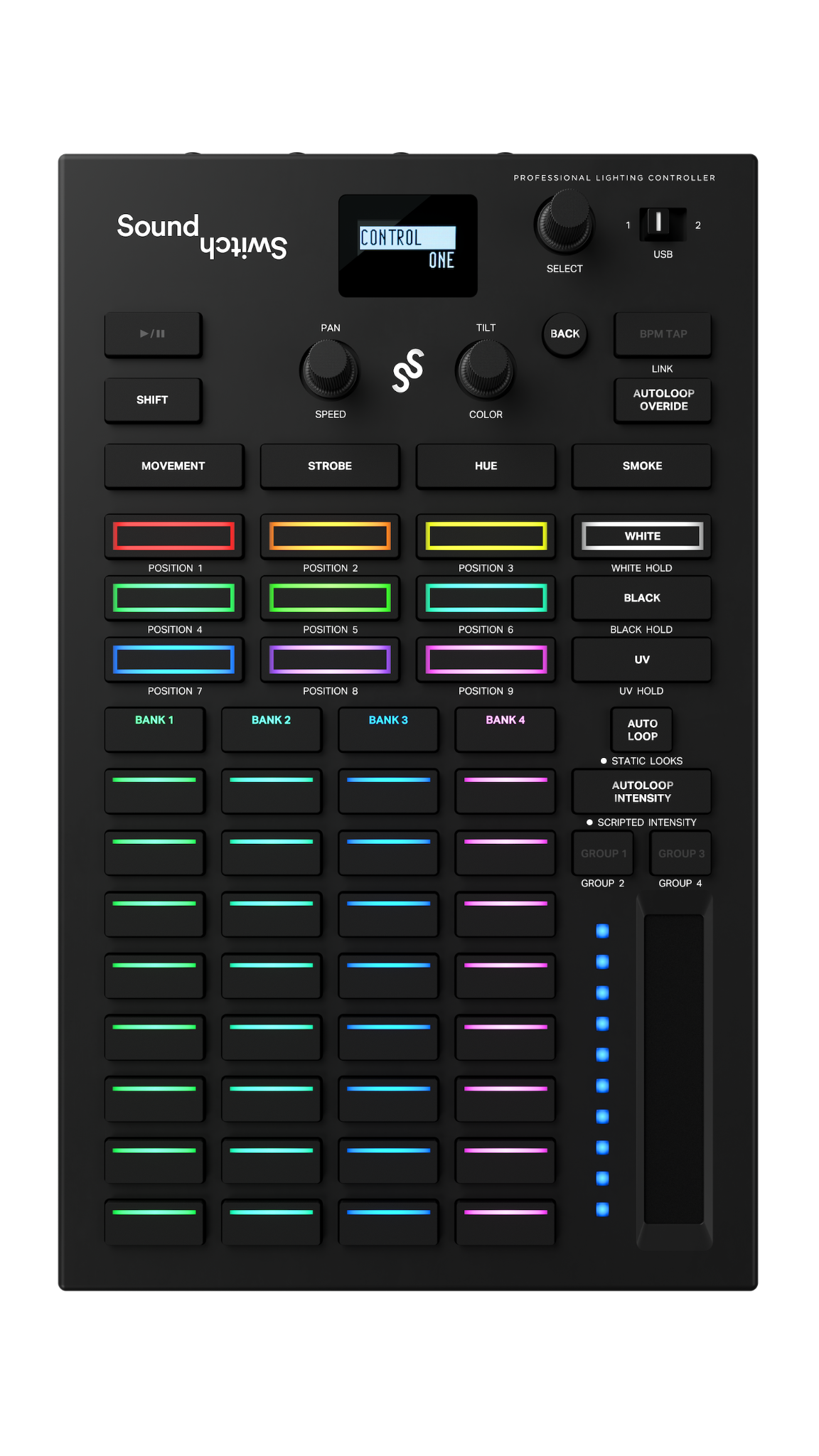Tap the play/pause button

coord(153,333)
